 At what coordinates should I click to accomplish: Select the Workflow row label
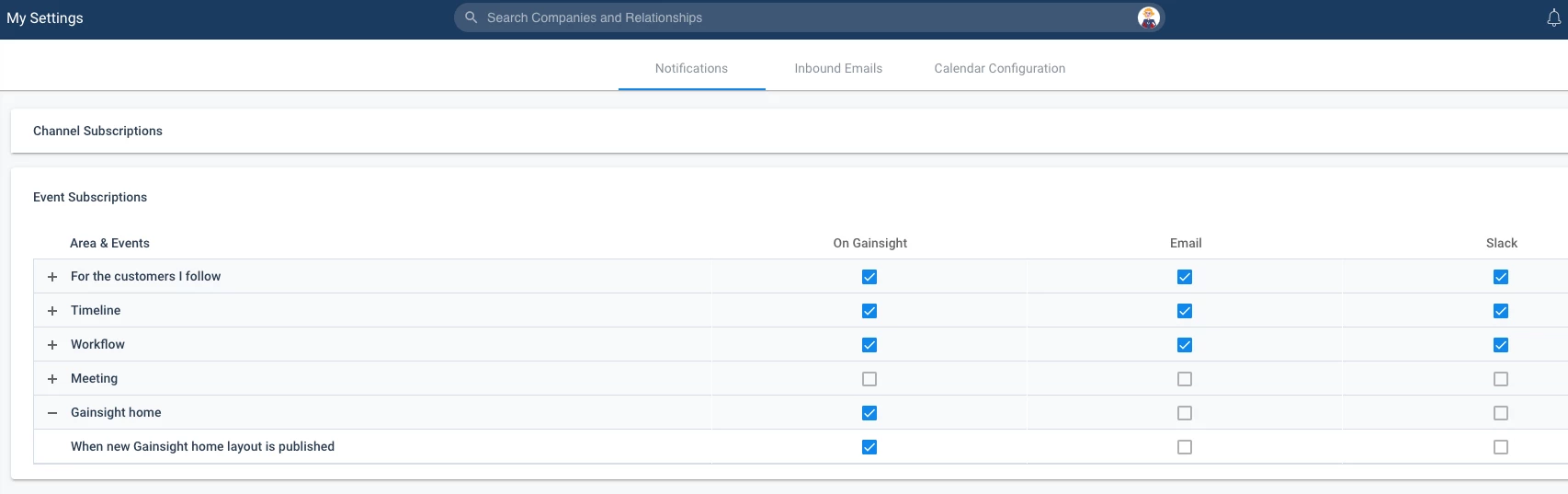click(97, 344)
